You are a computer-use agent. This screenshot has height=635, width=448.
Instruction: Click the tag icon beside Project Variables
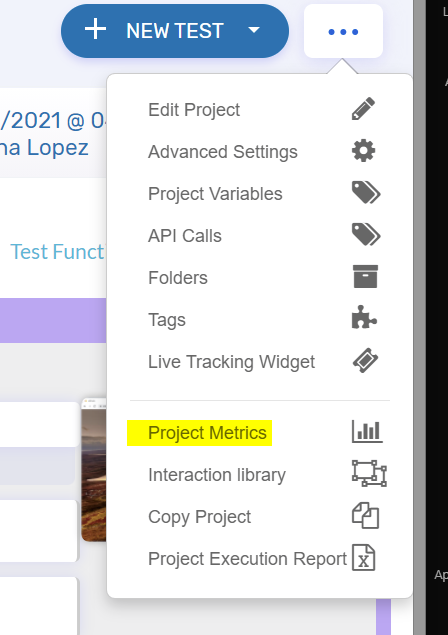pyautogui.click(x=366, y=193)
